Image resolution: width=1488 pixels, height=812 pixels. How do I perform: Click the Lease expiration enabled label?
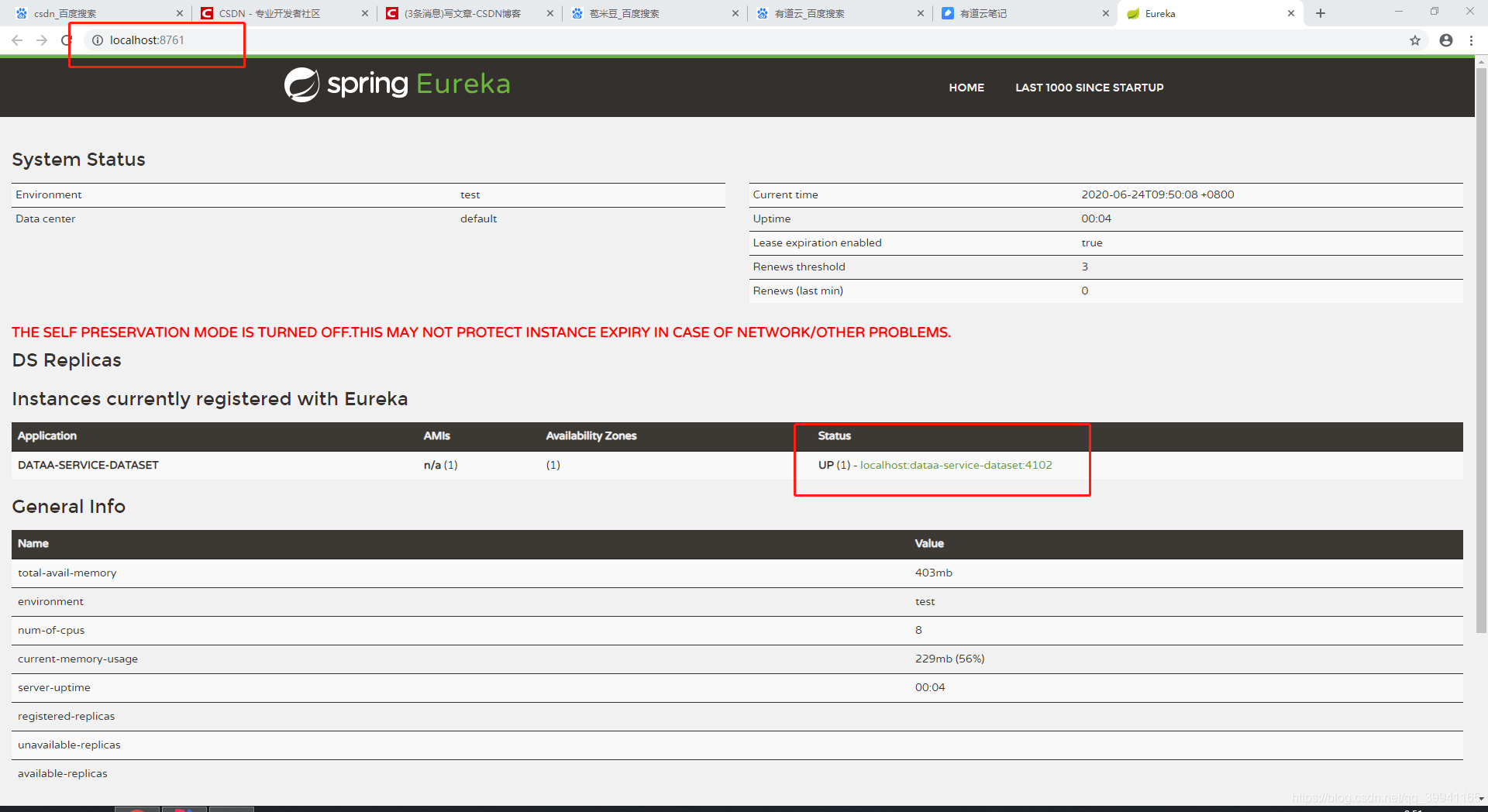(817, 243)
